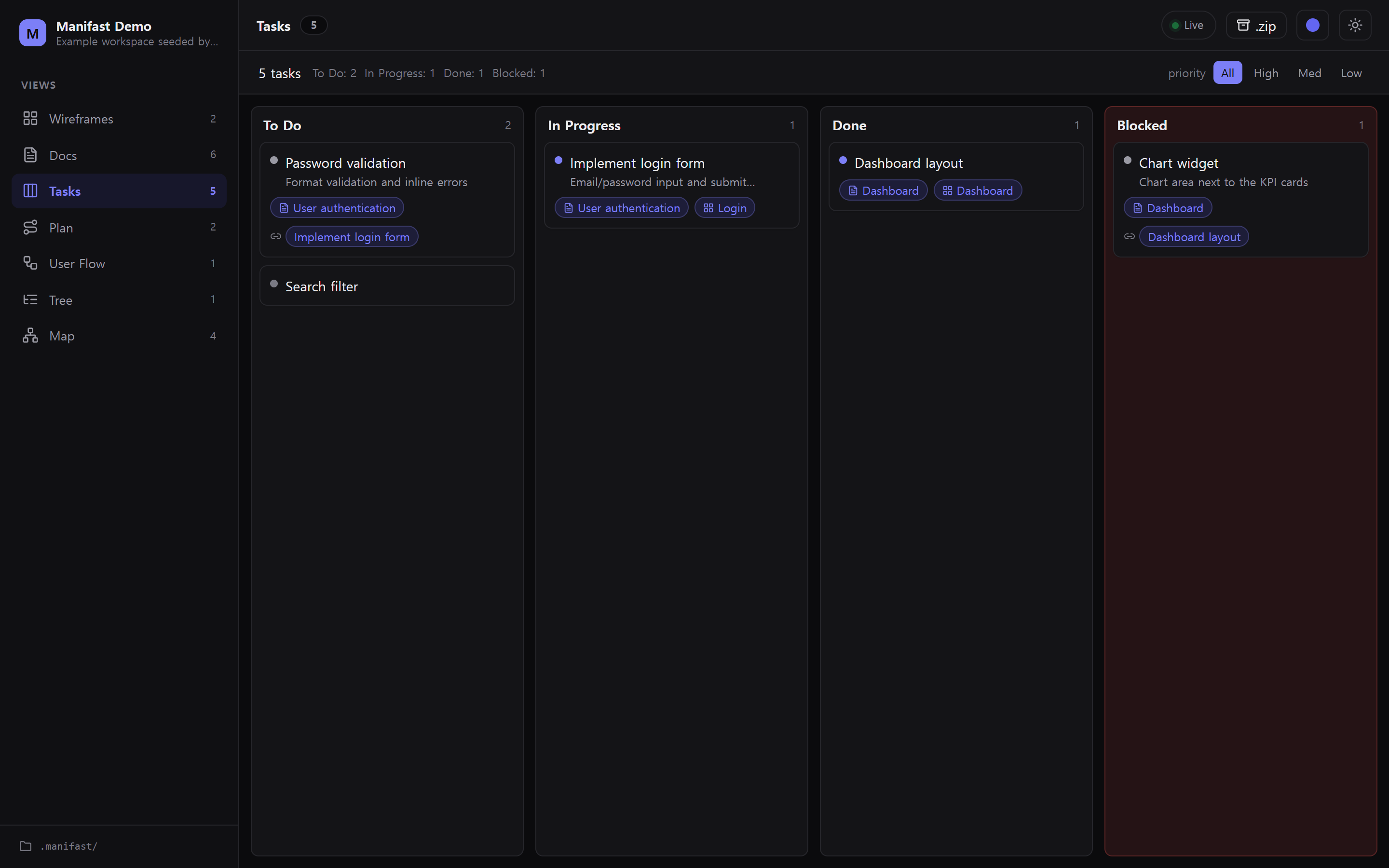Click the Tasks count badge in the header
1389x868 pixels.
(x=313, y=25)
